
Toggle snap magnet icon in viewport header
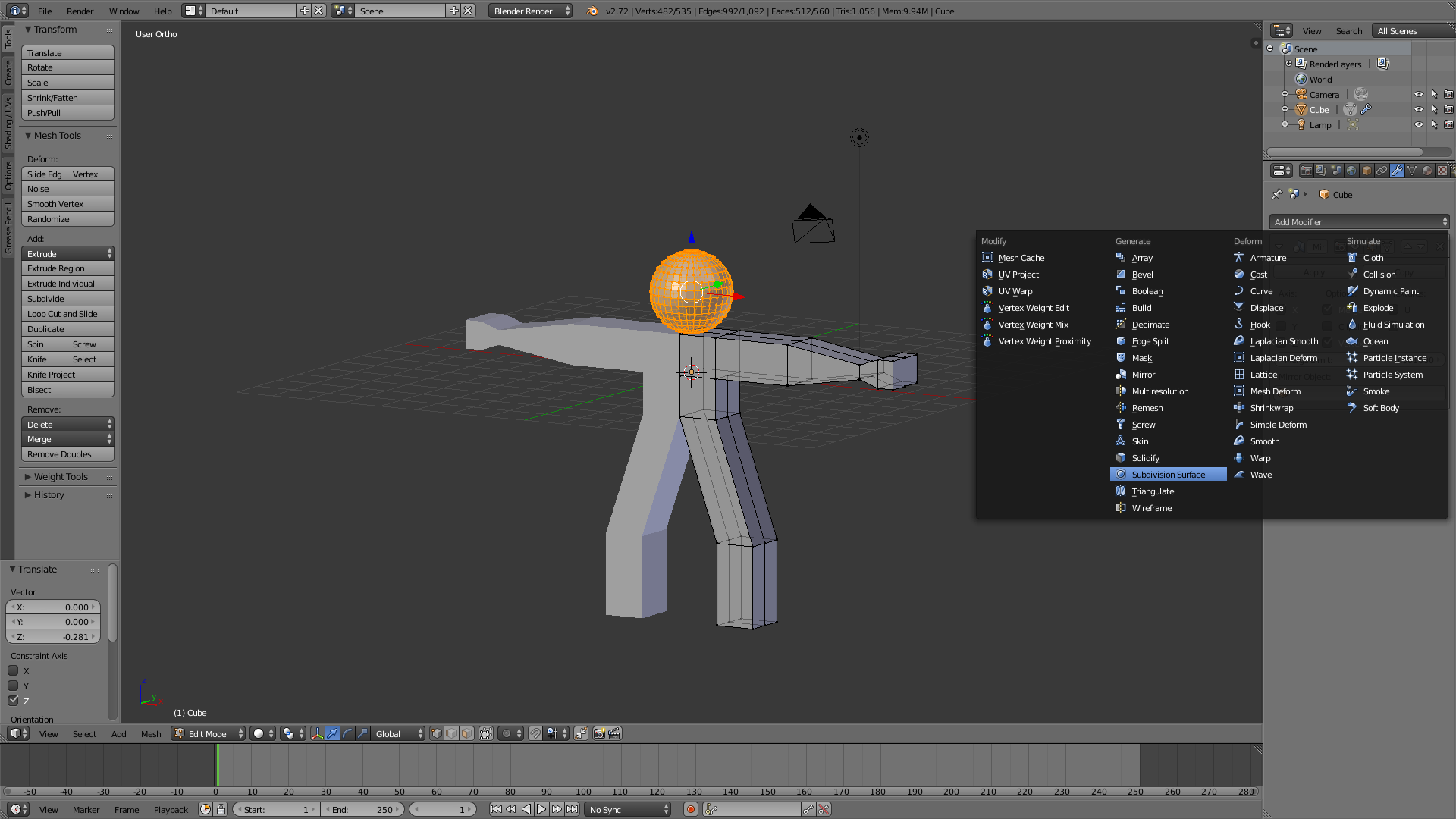[535, 733]
